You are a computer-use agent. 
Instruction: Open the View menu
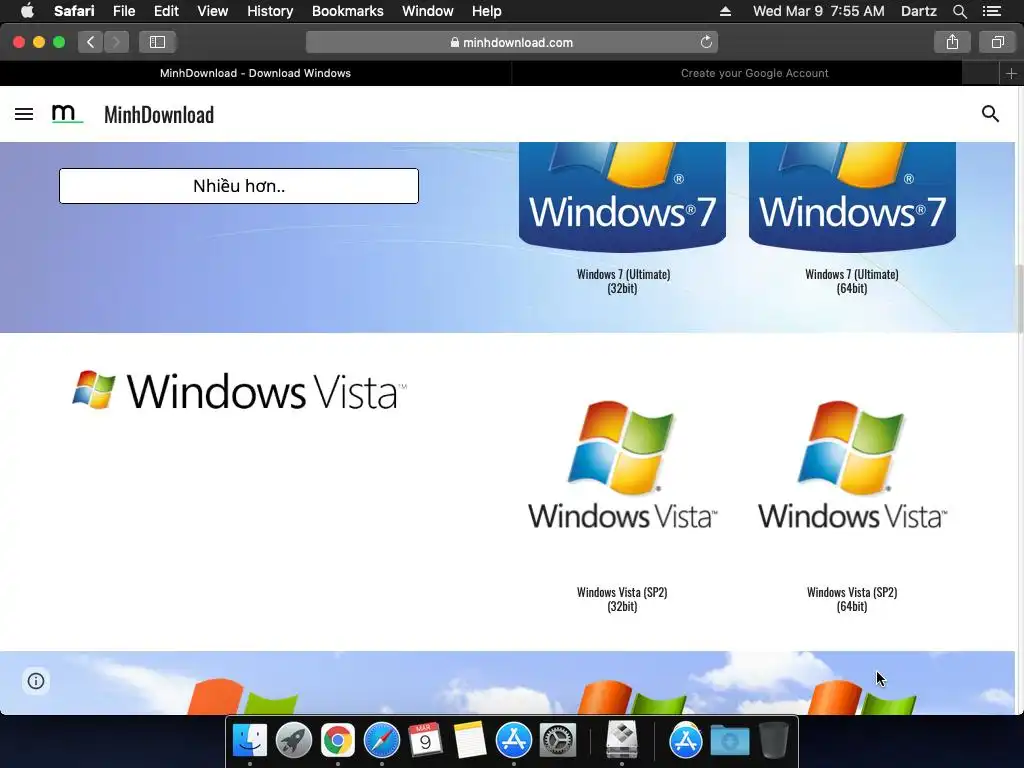point(212,11)
